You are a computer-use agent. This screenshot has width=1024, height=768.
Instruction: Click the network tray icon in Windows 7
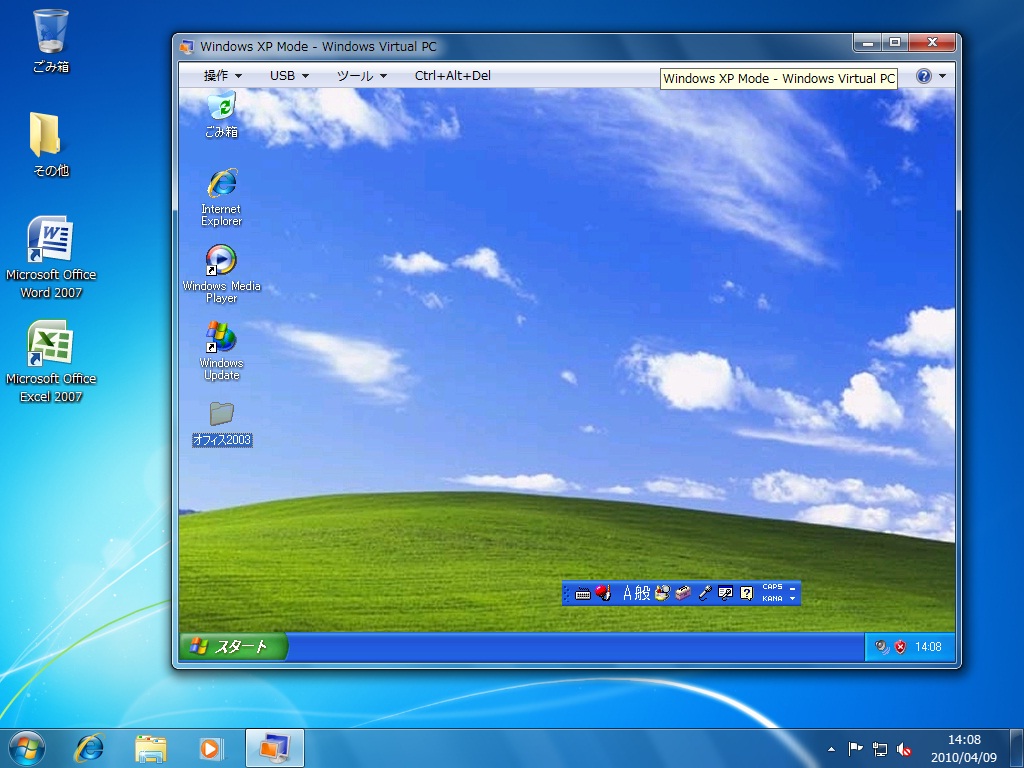[880, 749]
